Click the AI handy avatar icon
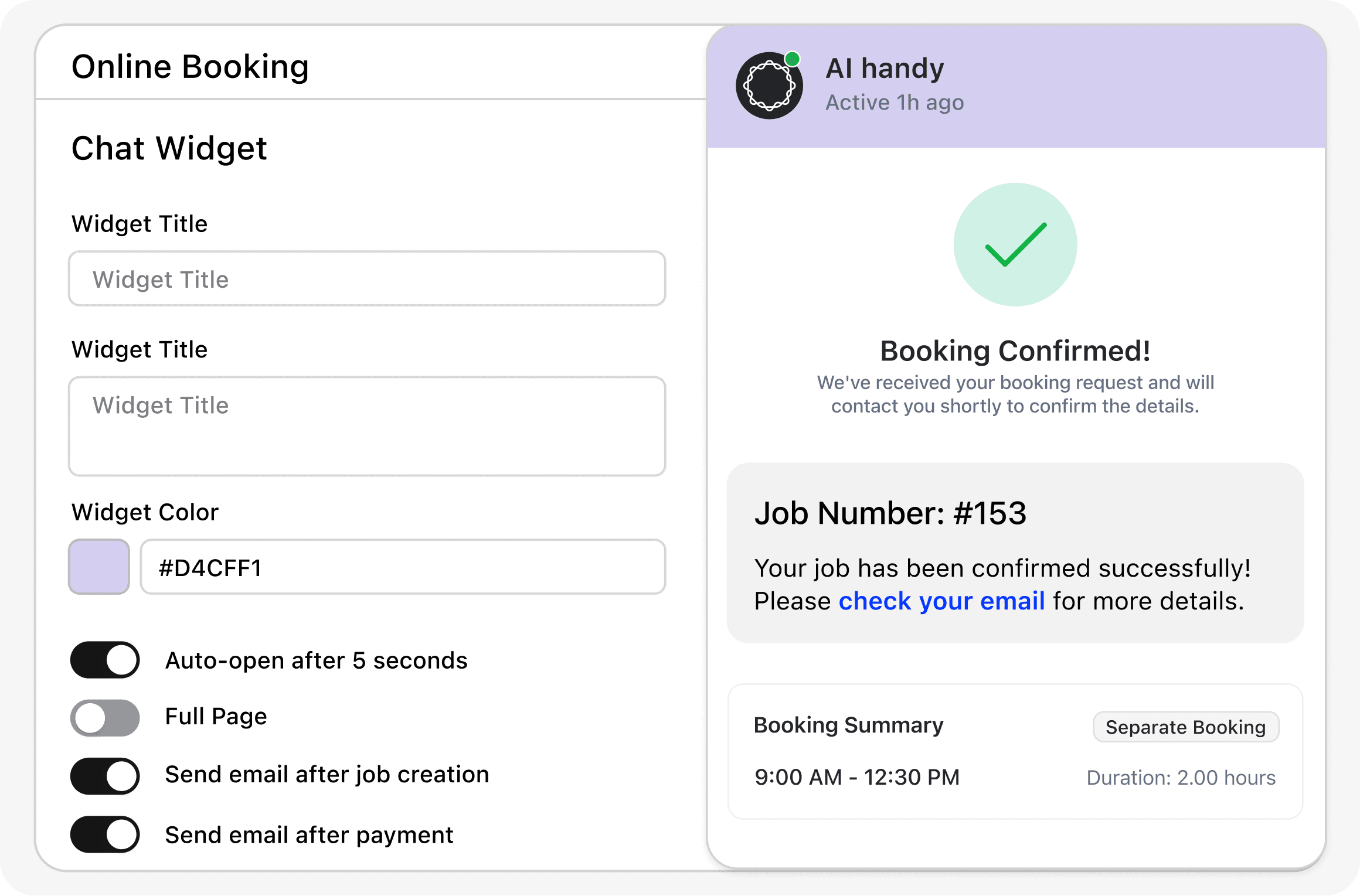Image resolution: width=1360 pixels, height=896 pixels. 769,86
